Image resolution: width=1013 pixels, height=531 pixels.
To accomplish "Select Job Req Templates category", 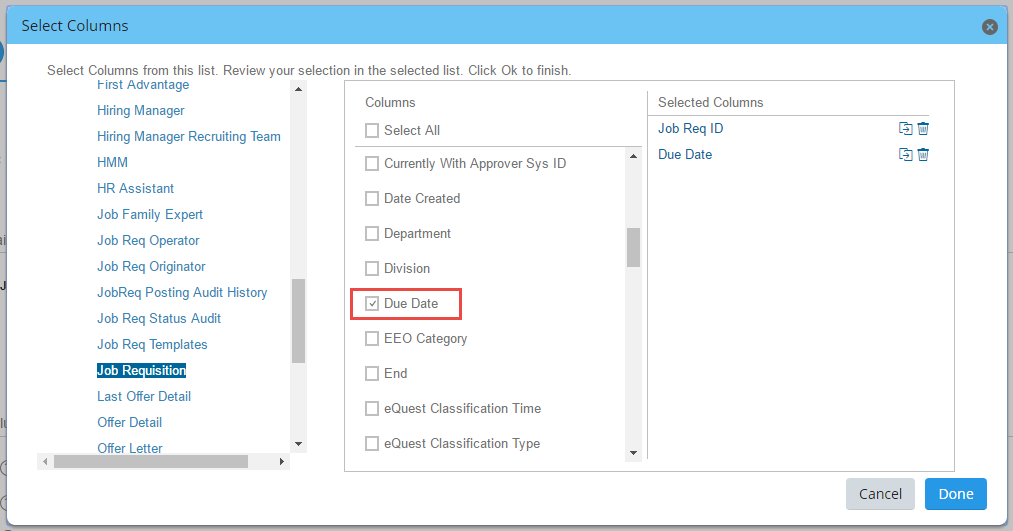I will (x=152, y=344).
